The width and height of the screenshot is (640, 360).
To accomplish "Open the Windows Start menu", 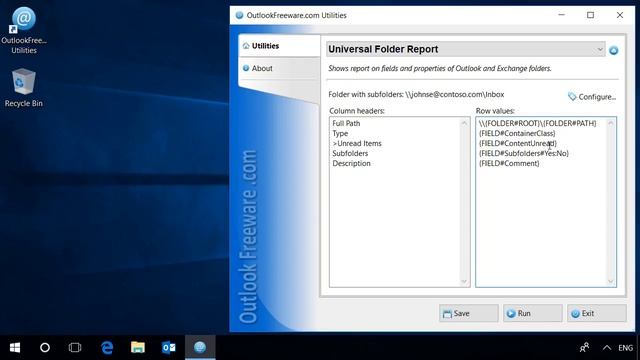I will pos(15,347).
